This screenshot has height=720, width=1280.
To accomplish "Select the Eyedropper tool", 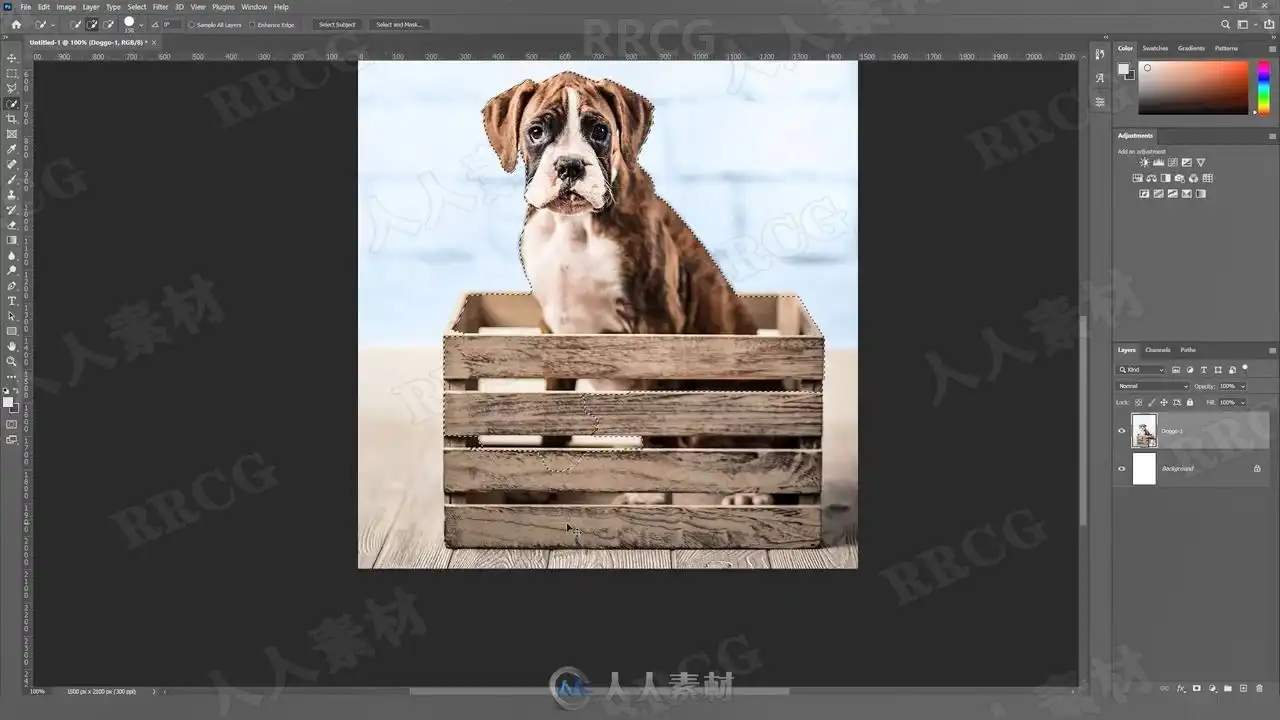I will click(x=12, y=149).
